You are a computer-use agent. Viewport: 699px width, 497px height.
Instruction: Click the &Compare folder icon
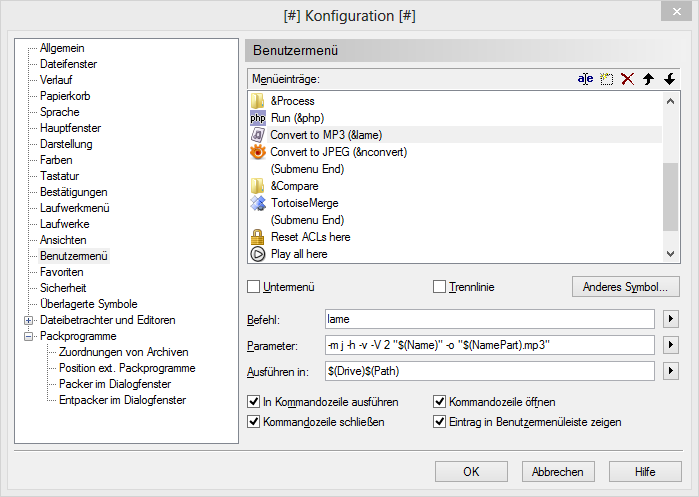[257, 186]
